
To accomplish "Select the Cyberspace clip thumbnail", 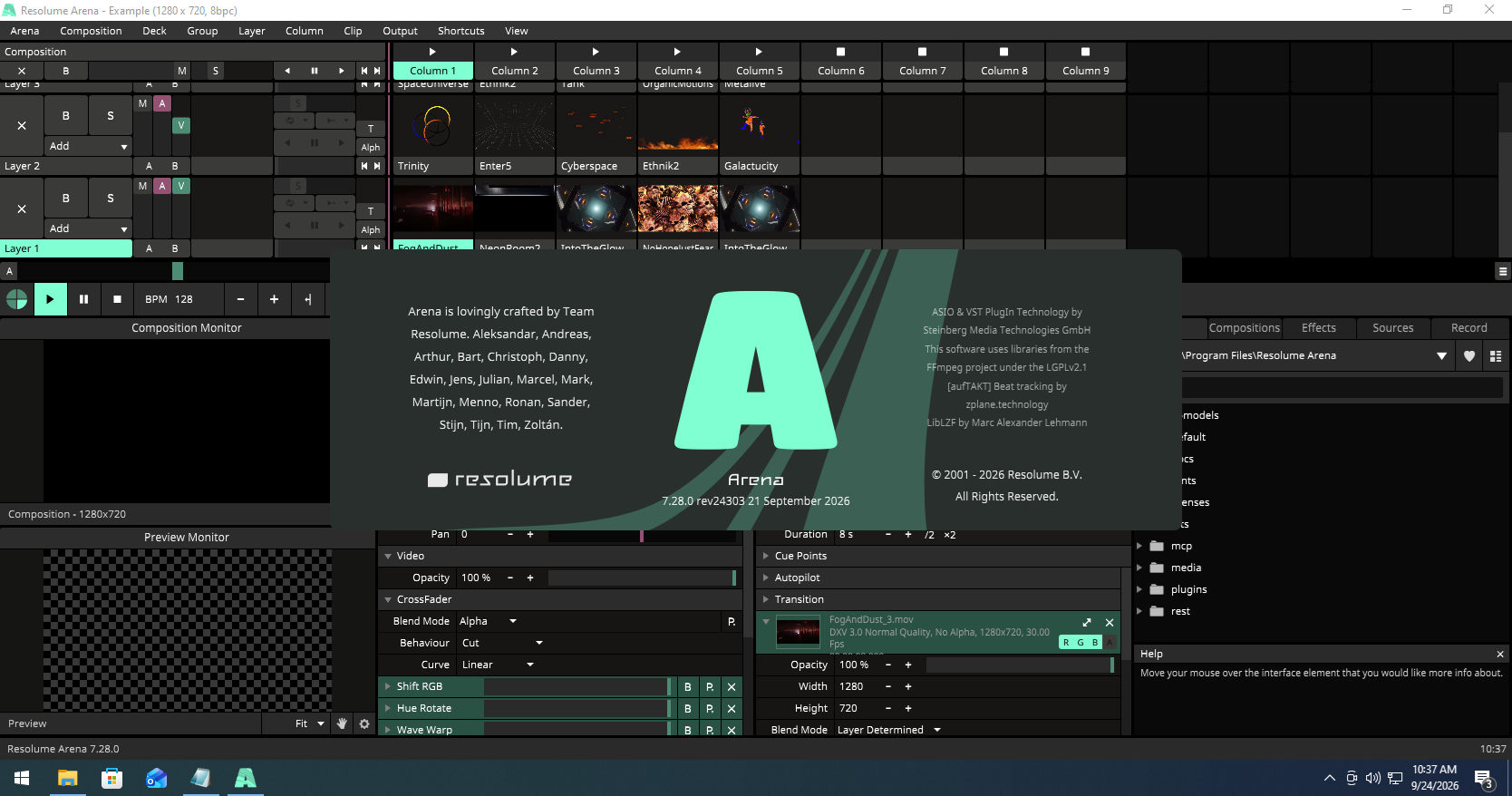I will 596,125.
